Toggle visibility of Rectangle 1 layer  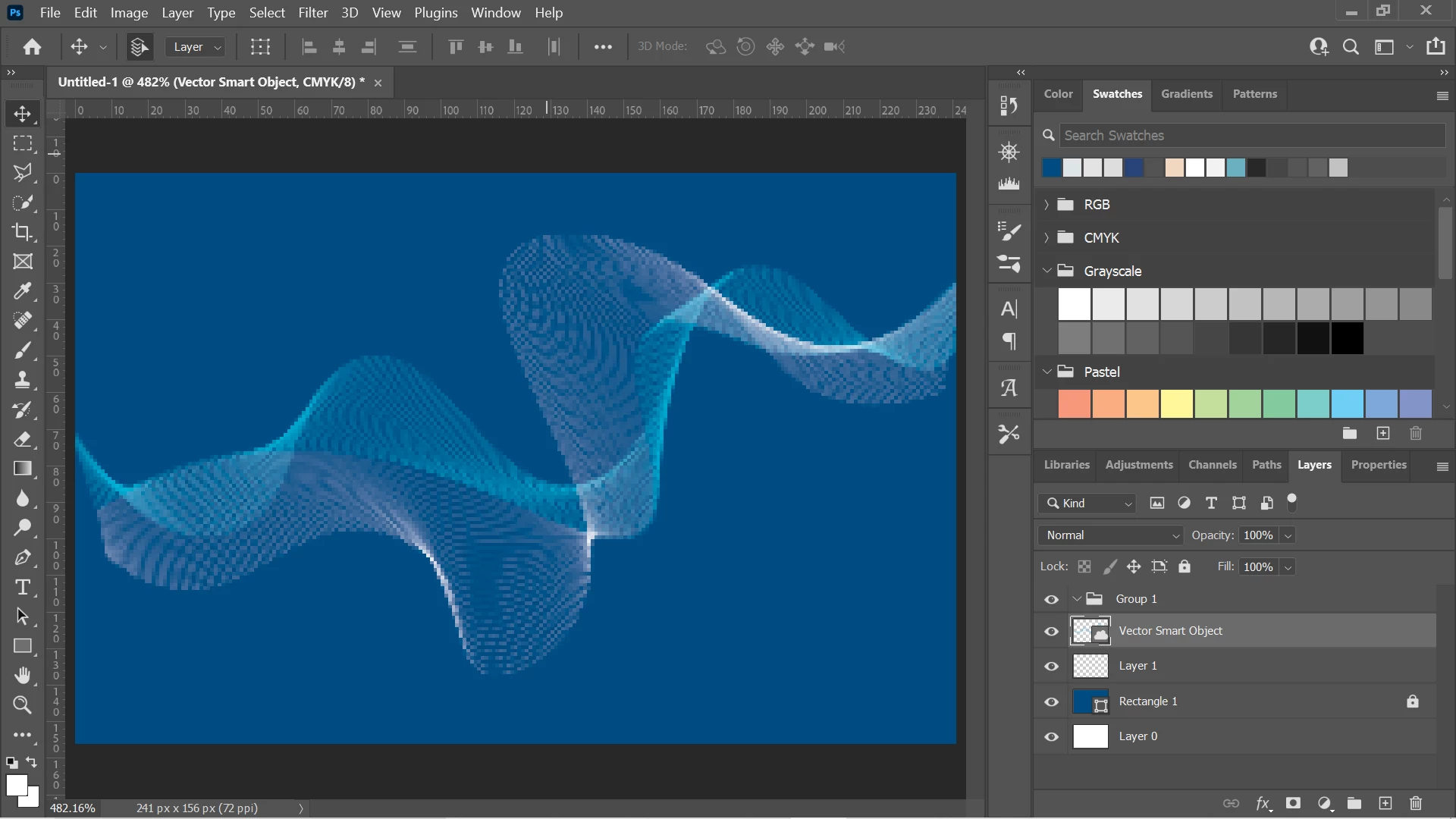click(x=1051, y=701)
